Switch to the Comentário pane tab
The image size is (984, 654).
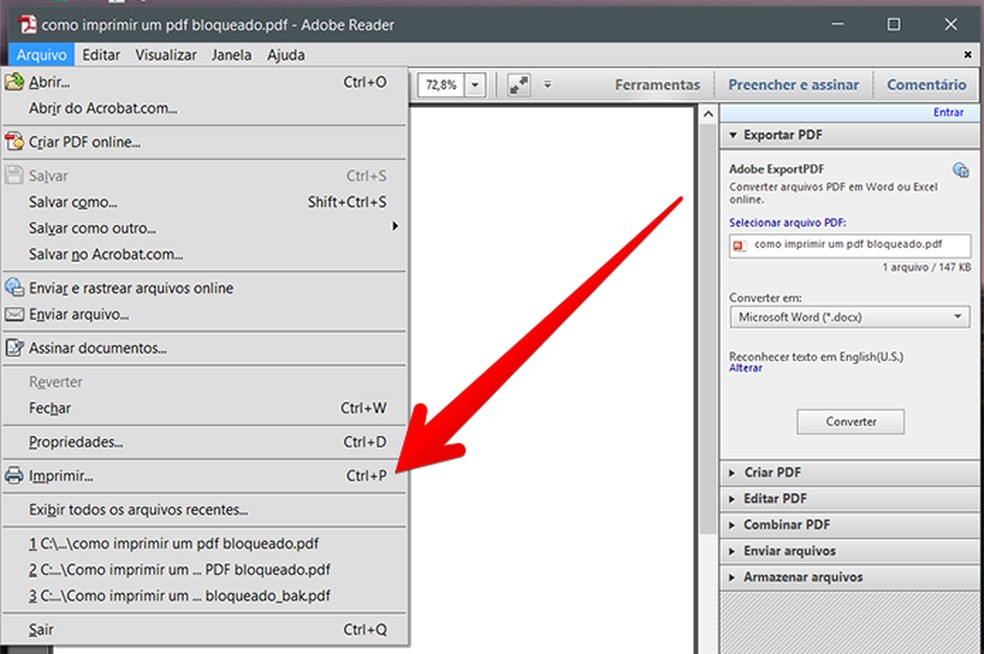click(926, 85)
